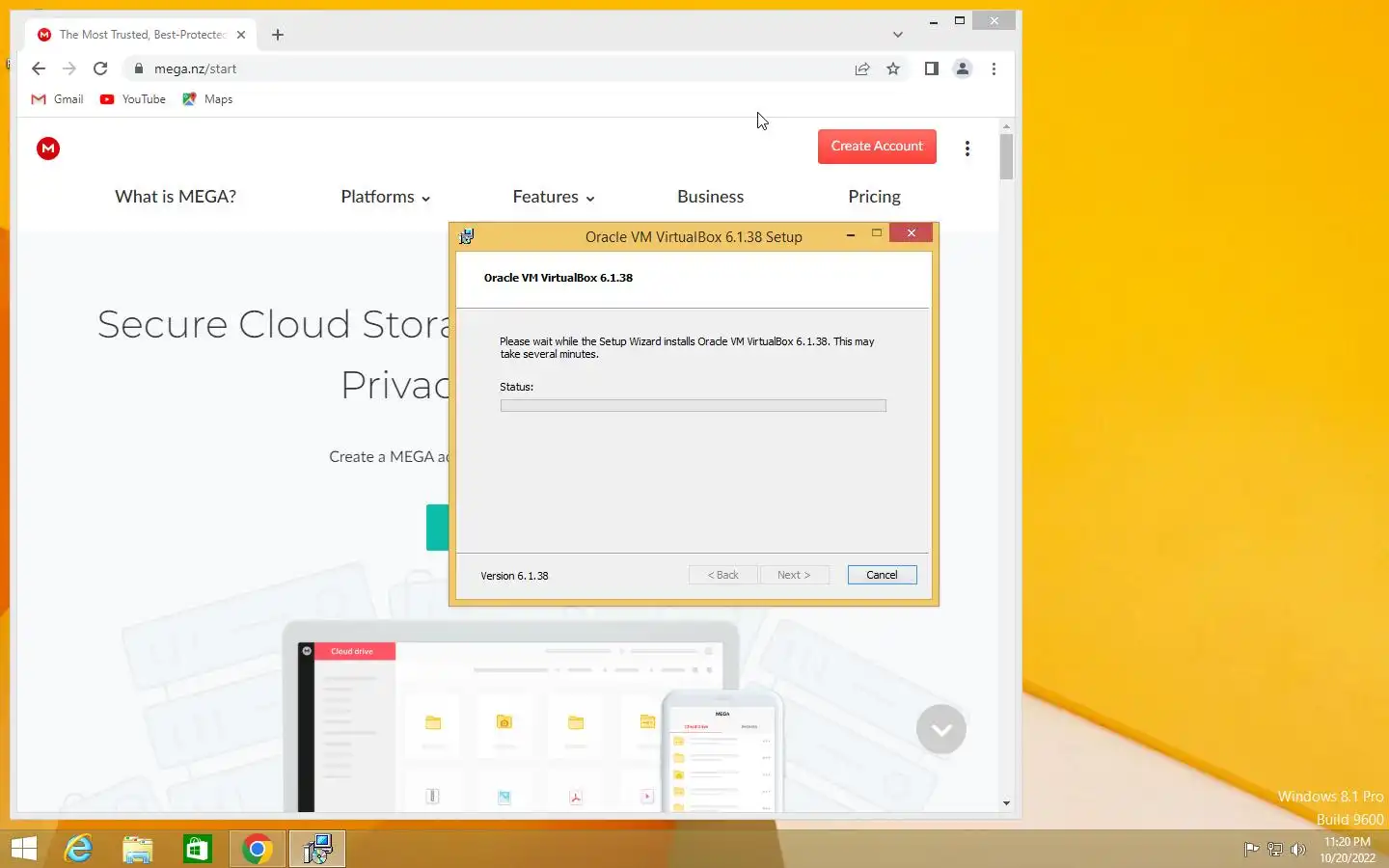Screen dimensions: 1389x868
Task: Open Maps bookmark
Action: coord(207,99)
